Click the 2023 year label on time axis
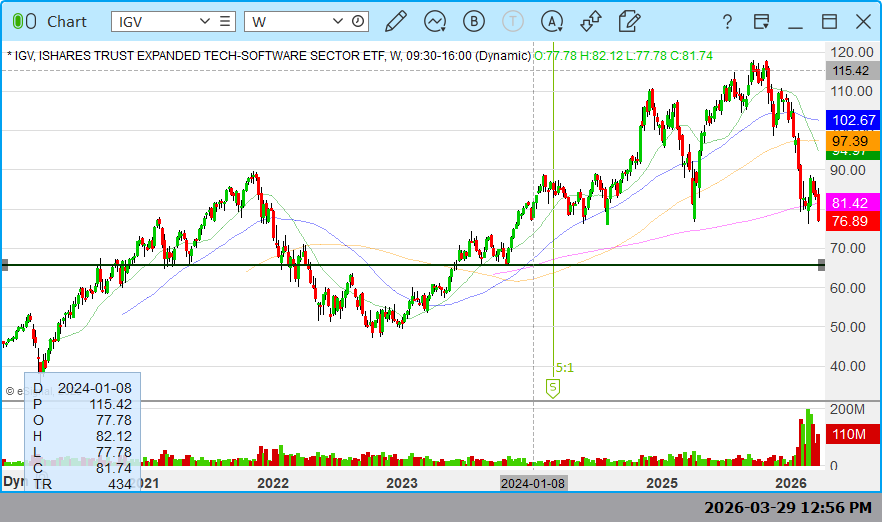882x522 pixels. click(402, 483)
